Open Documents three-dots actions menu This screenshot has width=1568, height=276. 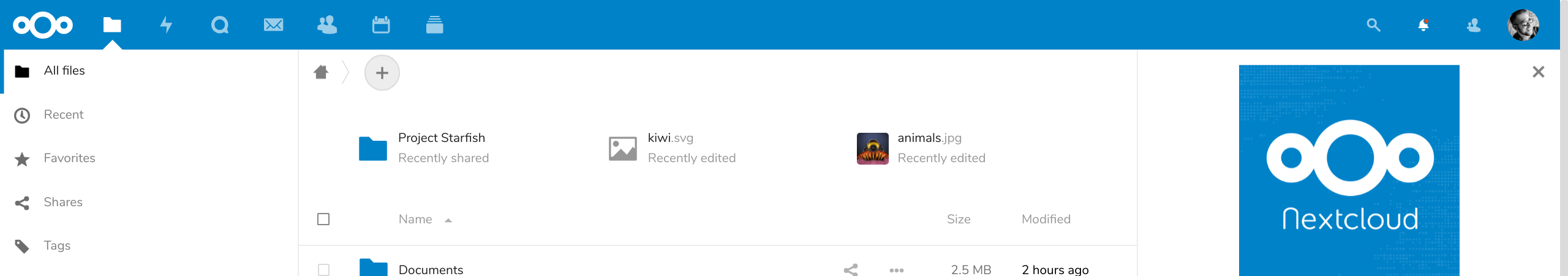point(897,270)
